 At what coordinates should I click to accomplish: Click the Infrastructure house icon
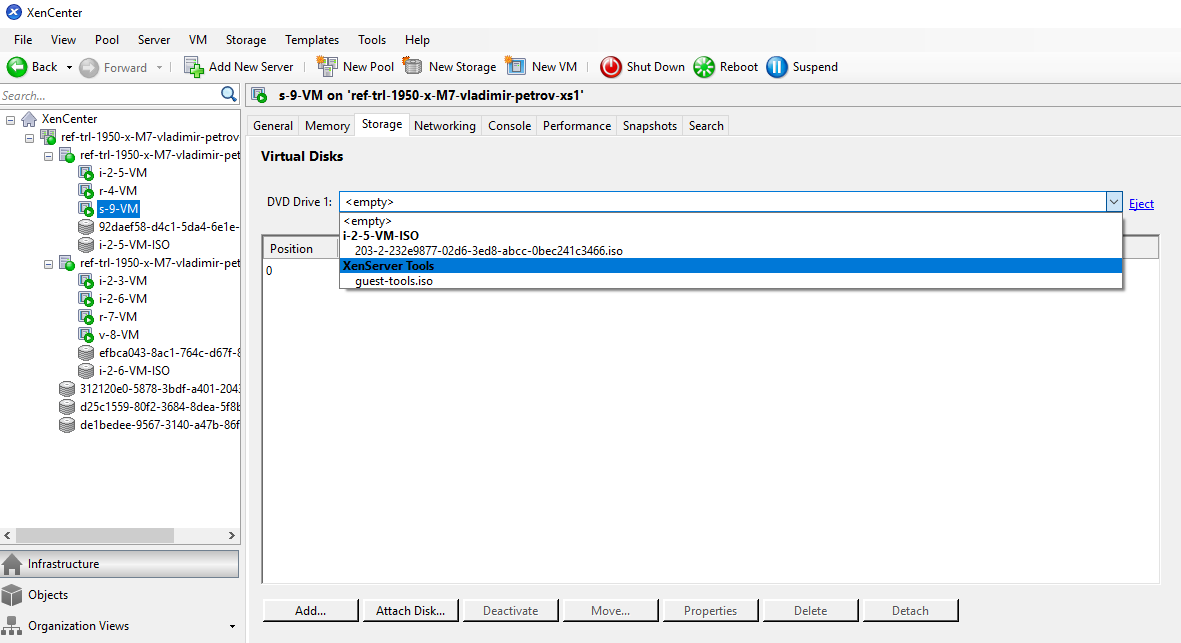tap(12, 564)
